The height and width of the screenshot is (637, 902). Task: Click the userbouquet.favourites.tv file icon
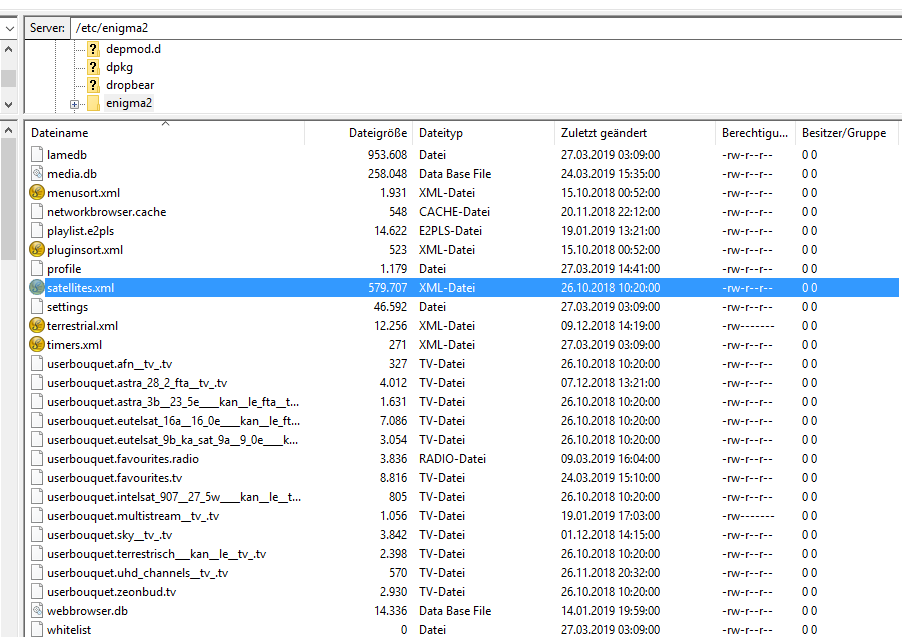(x=37, y=477)
